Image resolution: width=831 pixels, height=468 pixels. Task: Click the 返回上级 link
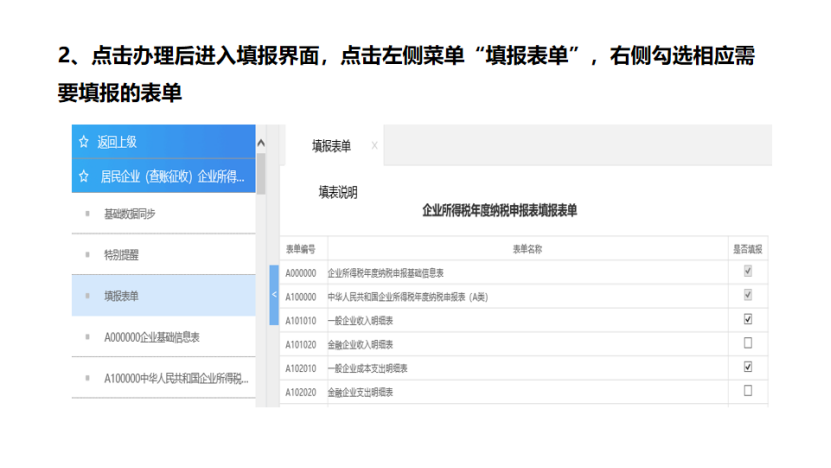[117, 142]
